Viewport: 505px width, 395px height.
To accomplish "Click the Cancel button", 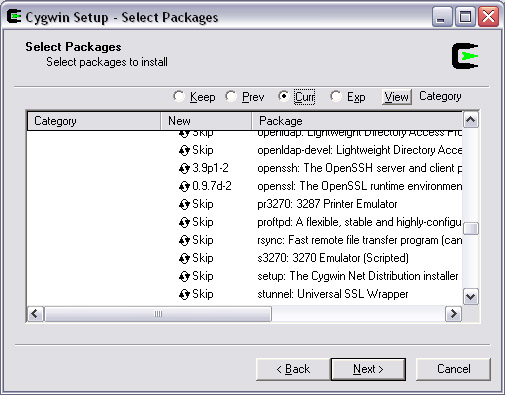I will tap(453, 369).
